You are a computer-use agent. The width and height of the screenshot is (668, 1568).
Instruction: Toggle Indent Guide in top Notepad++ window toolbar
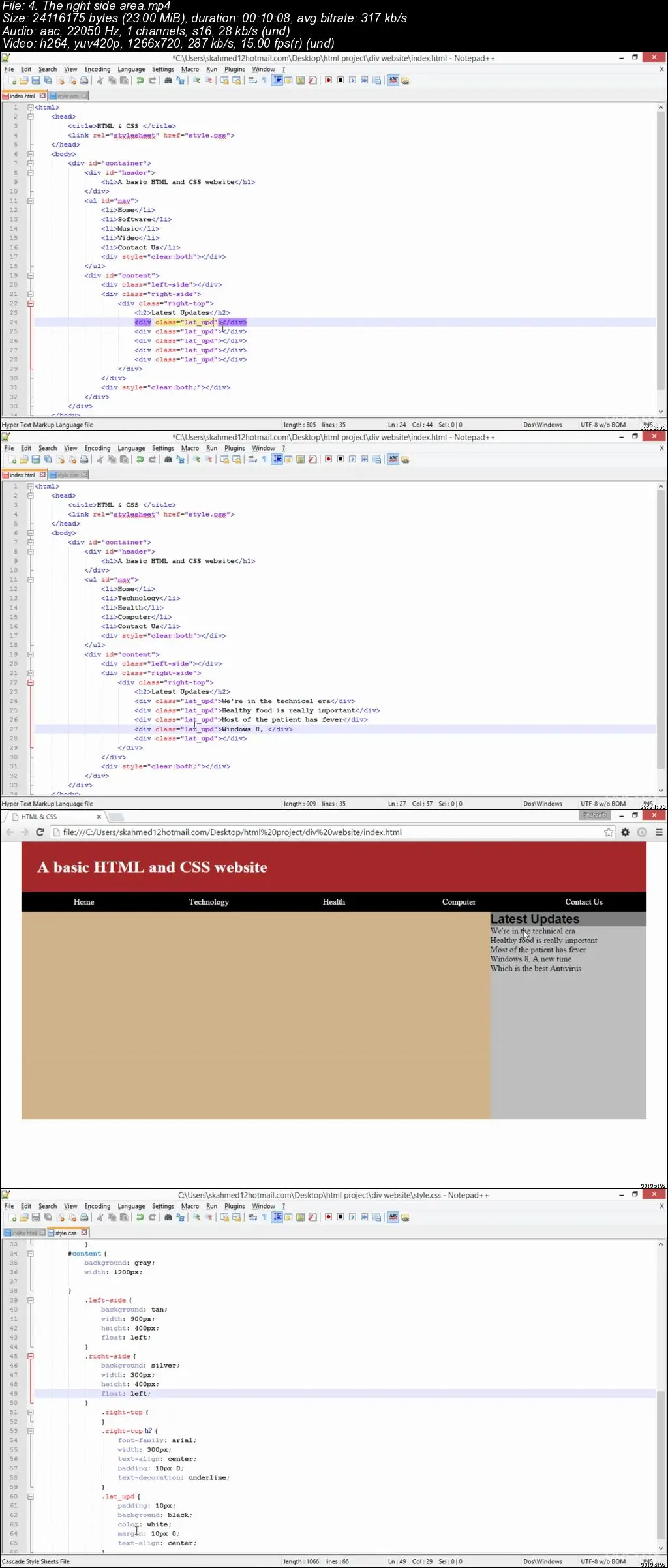coord(277,81)
